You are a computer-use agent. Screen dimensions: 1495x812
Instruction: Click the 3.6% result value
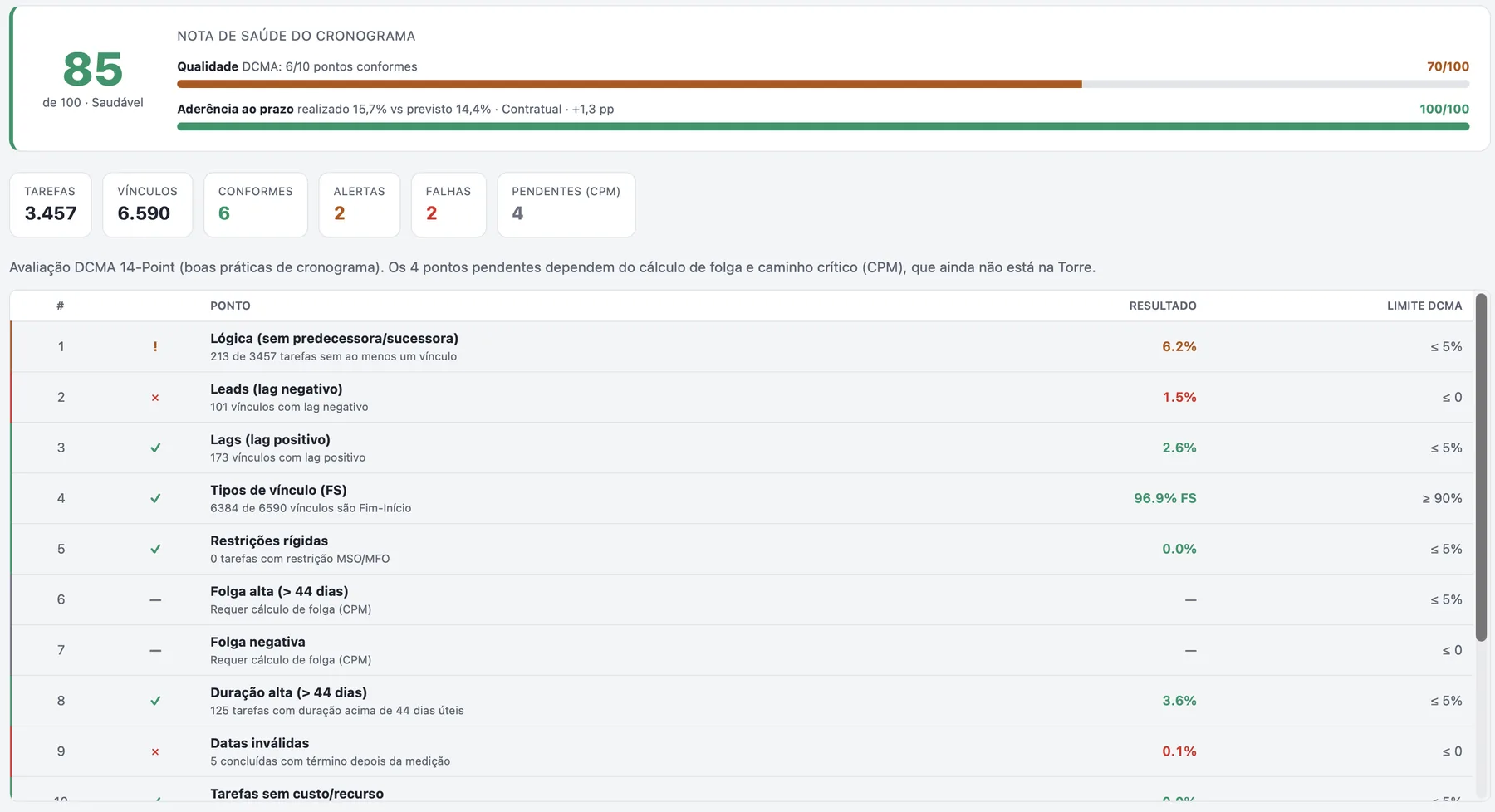tap(1179, 701)
